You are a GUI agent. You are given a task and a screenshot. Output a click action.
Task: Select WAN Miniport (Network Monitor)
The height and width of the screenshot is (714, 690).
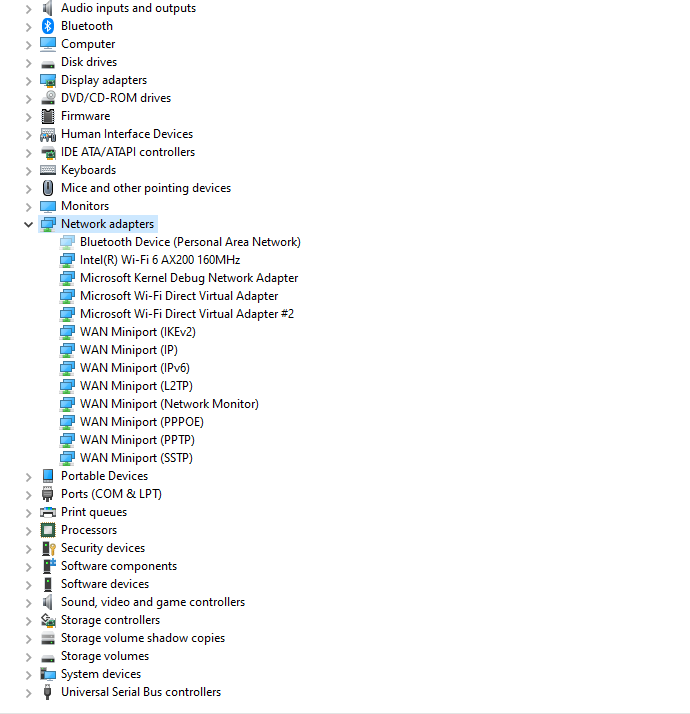(169, 404)
